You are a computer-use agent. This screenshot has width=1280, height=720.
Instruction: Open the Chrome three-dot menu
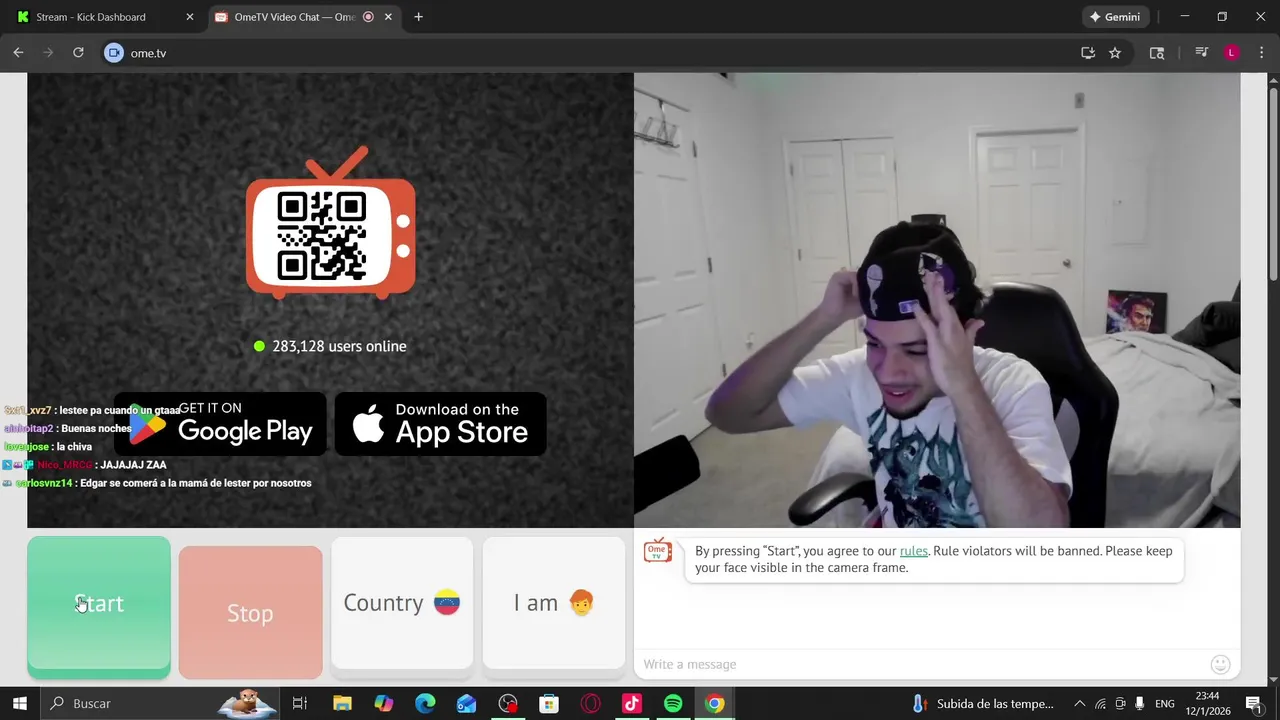pos(1261,53)
